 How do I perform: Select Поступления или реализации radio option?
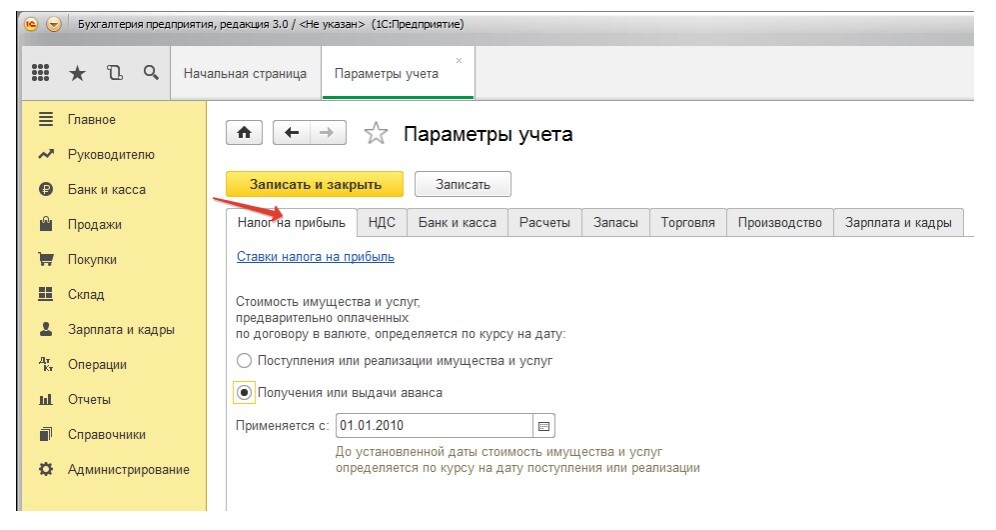tap(243, 360)
